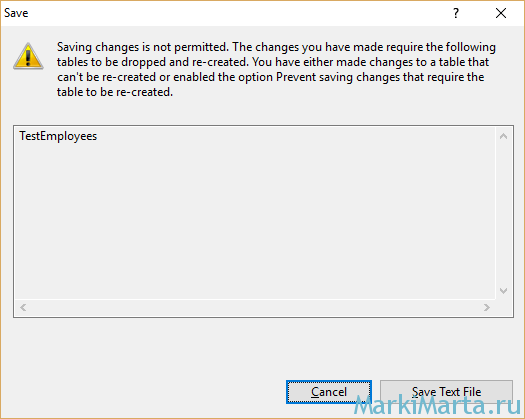
Task: Click the list's scroll up arrow
Action: click(503, 136)
